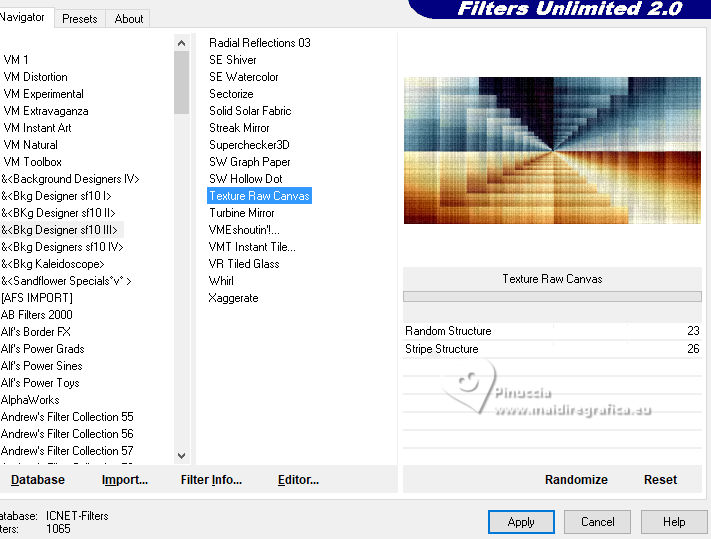Adjust the Random Structure slider

(x=552, y=331)
